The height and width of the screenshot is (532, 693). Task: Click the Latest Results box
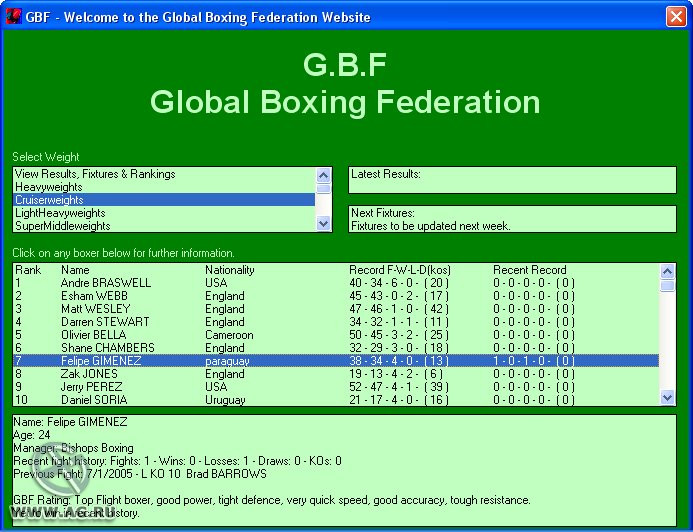point(512,180)
